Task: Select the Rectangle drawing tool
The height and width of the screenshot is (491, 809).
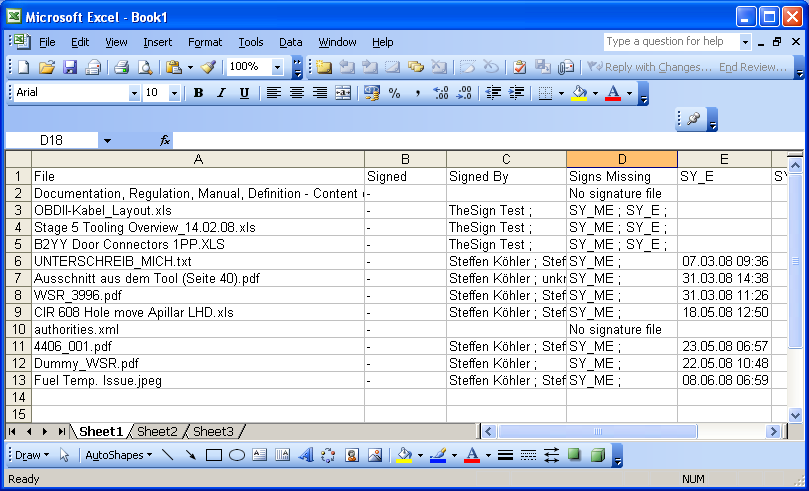Action: [x=213, y=455]
